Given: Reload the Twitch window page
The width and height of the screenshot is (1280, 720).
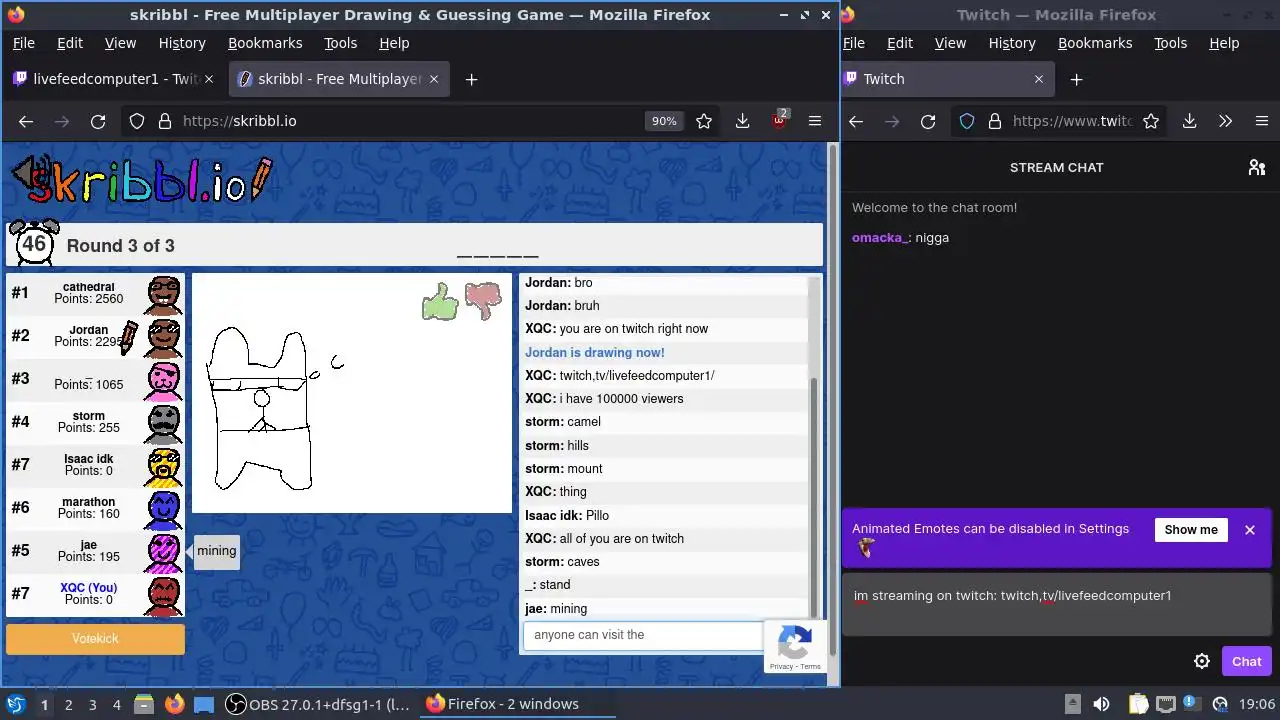Looking at the screenshot, I should (928, 121).
